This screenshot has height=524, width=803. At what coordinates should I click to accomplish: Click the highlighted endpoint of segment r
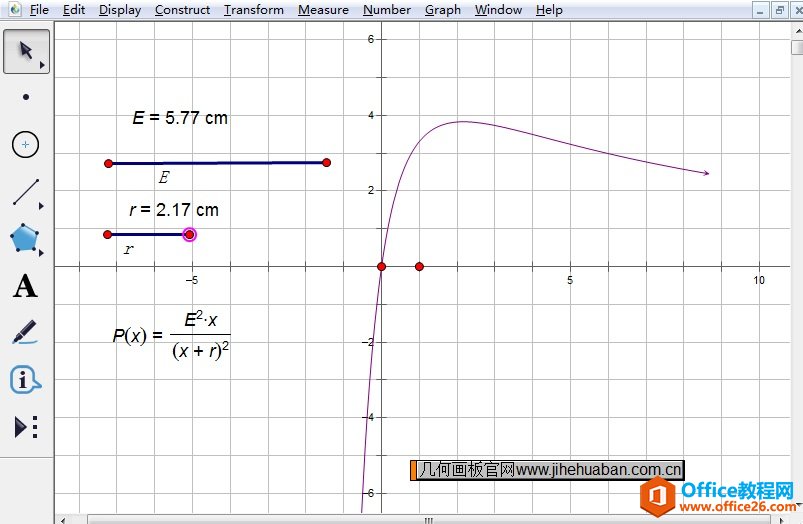click(190, 234)
